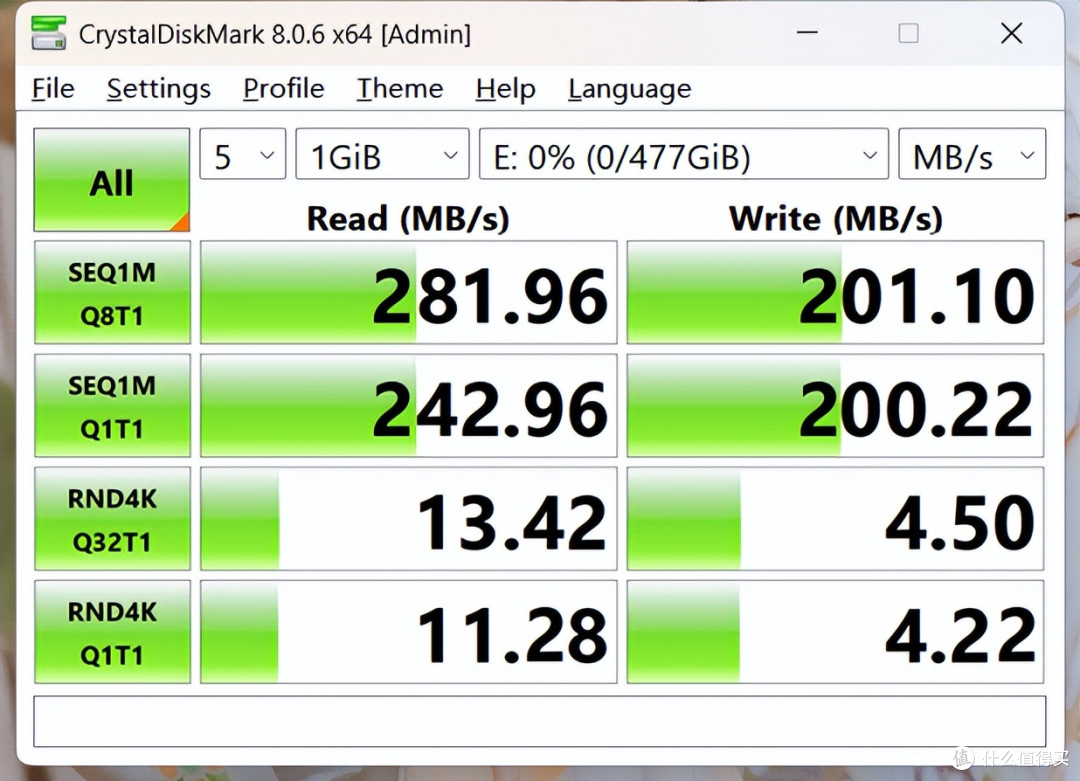Run the RND4K Q32T1 test
The width and height of the screenshot is (1080, 781).
(x=112, y=518)
